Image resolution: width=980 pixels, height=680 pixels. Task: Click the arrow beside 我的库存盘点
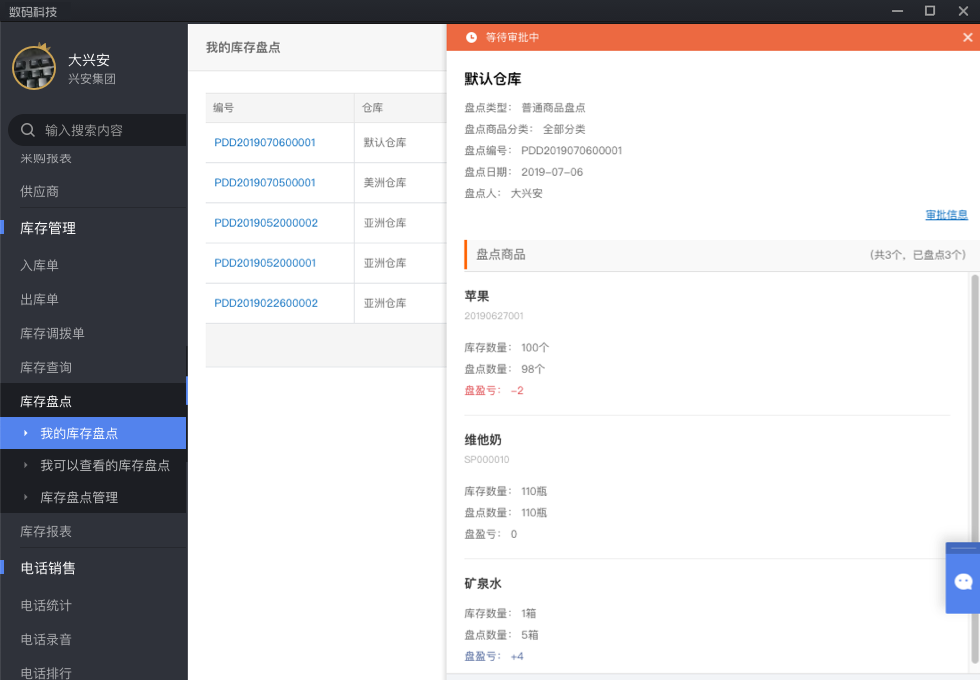[26, 433]
